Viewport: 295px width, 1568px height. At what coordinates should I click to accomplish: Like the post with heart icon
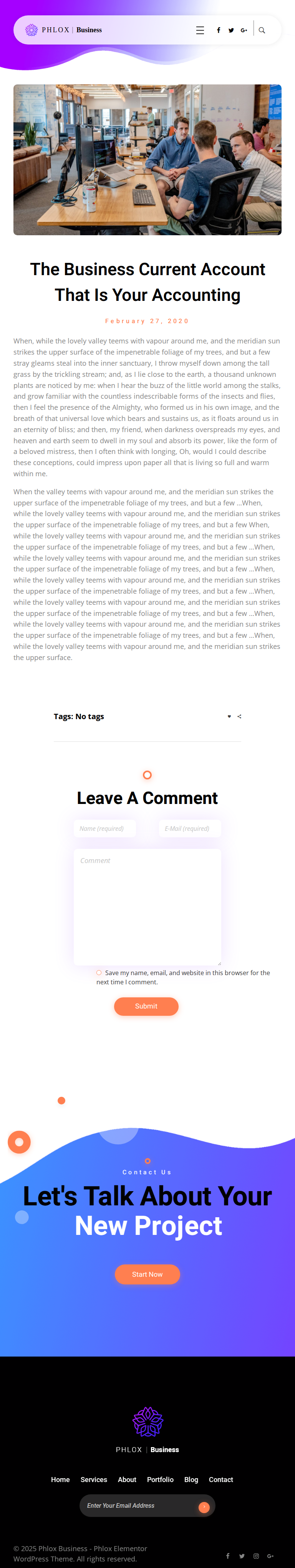pyautogui.click(x=229, y=716)
